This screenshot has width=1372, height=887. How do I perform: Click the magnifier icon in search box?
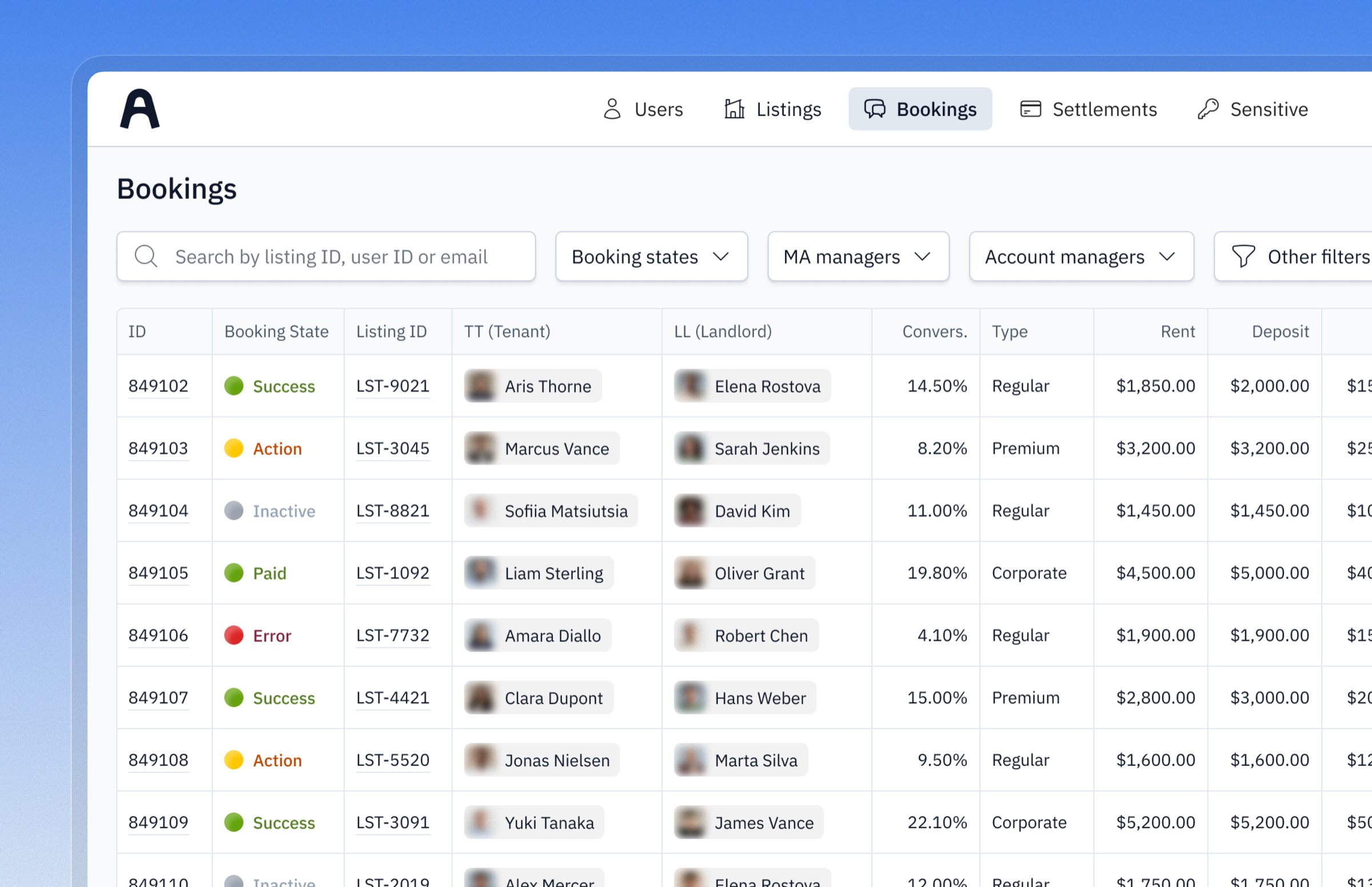(146, 256)
